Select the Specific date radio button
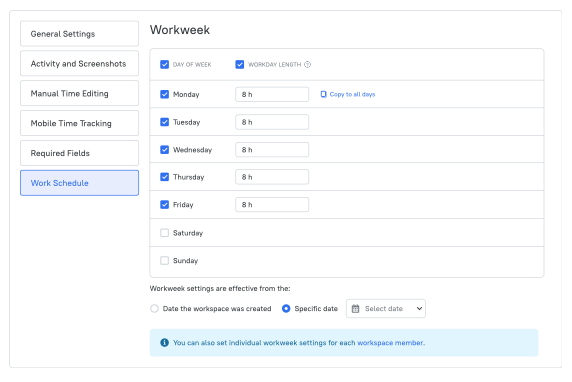The width and height of the screenshot is (572, 382). 286,309
